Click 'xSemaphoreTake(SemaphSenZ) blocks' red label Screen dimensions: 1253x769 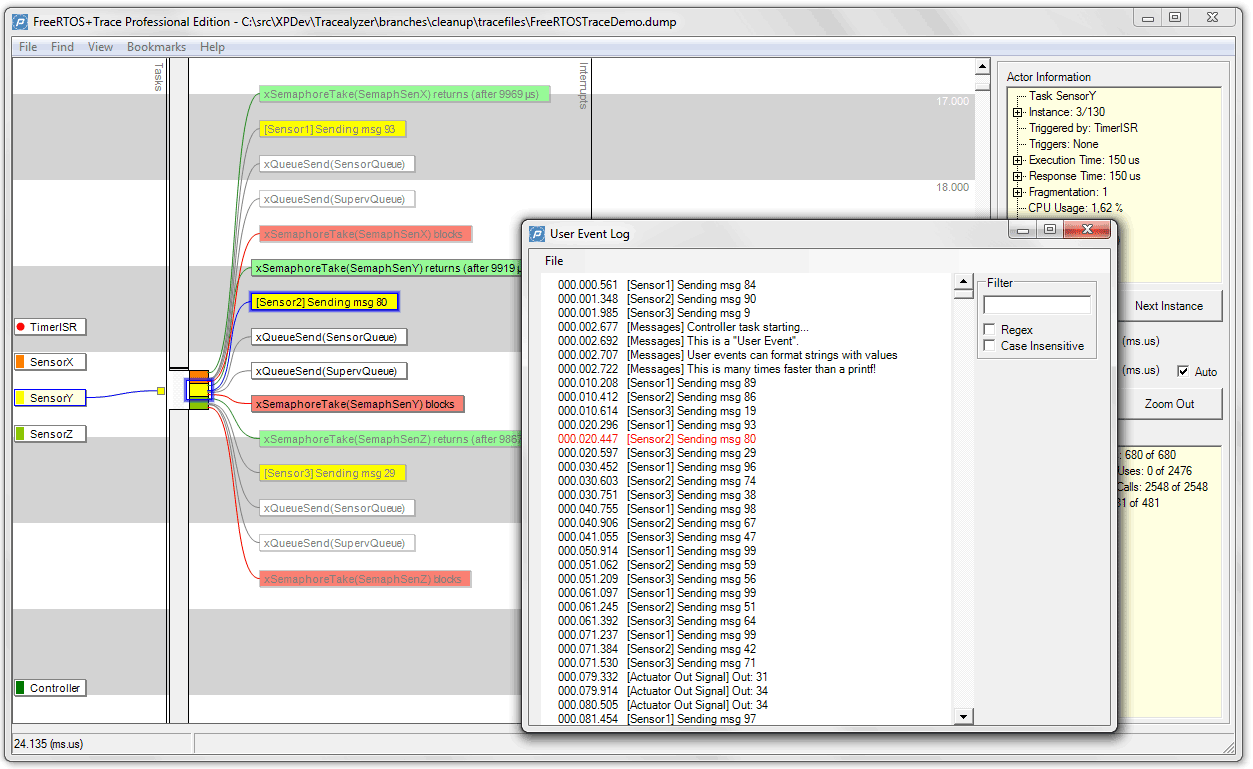tap(365, 579)
